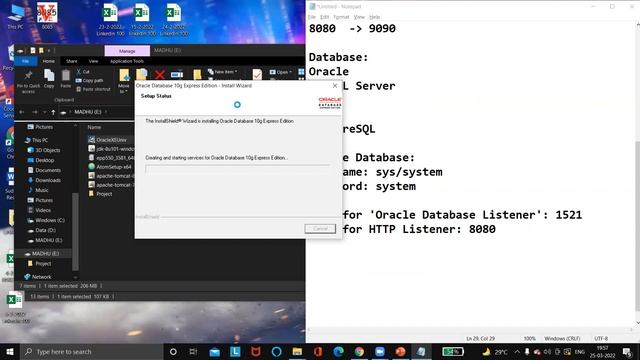Click Cancel in Oracle Install Wizard
640x360 pixels.
click(x=320, y=229)
